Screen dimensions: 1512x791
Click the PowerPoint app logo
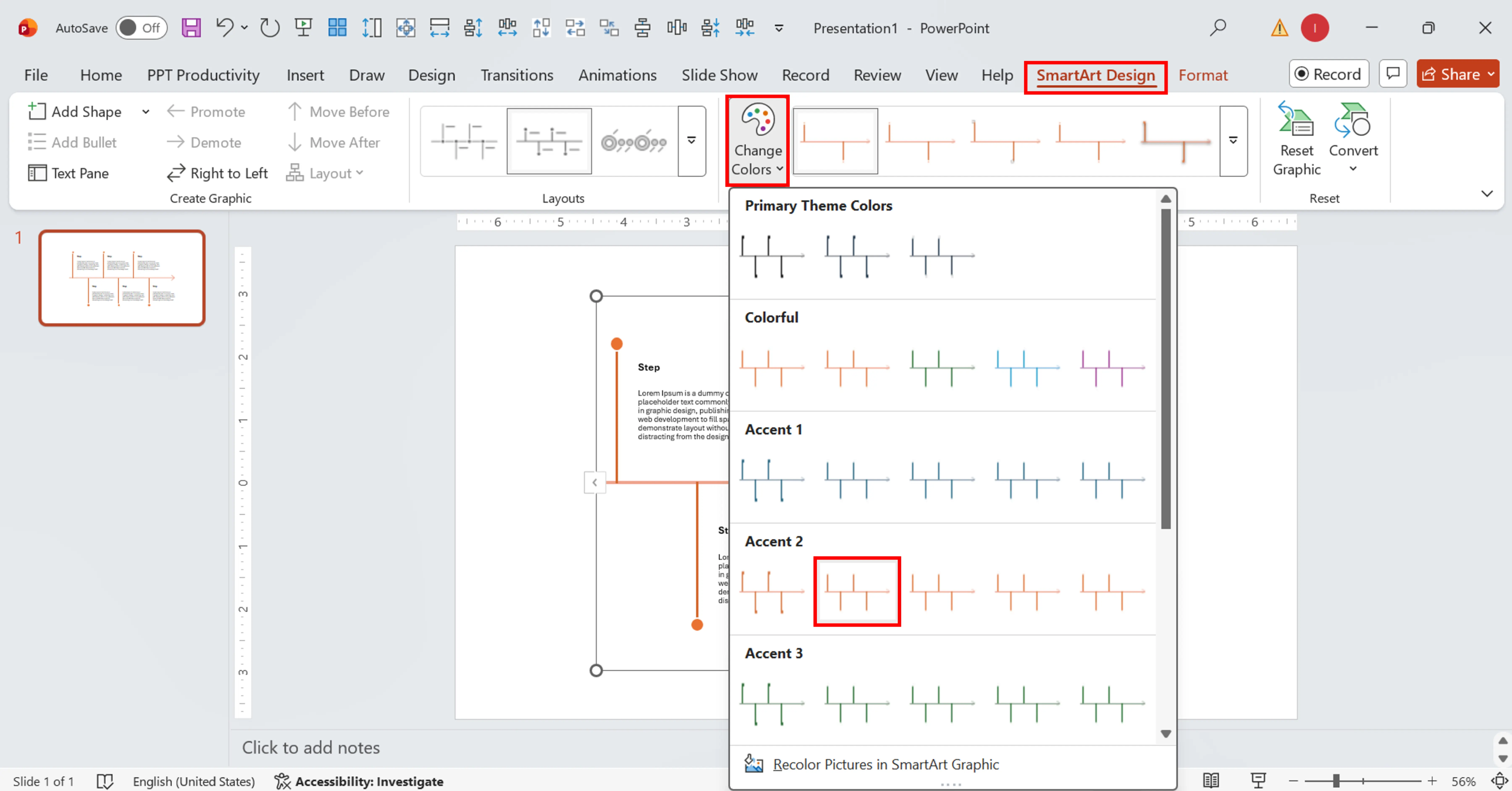pos(27,28)
